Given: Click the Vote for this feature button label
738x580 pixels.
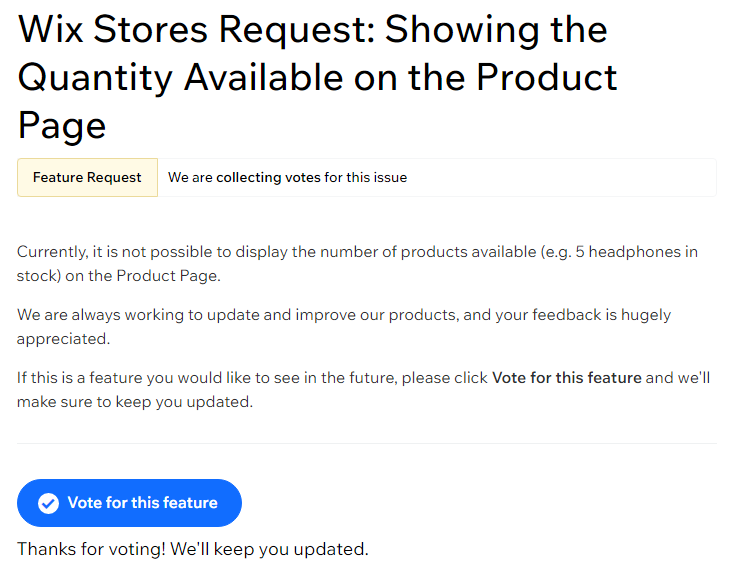Looking at the screenshot, I should [x=143, y=503].
